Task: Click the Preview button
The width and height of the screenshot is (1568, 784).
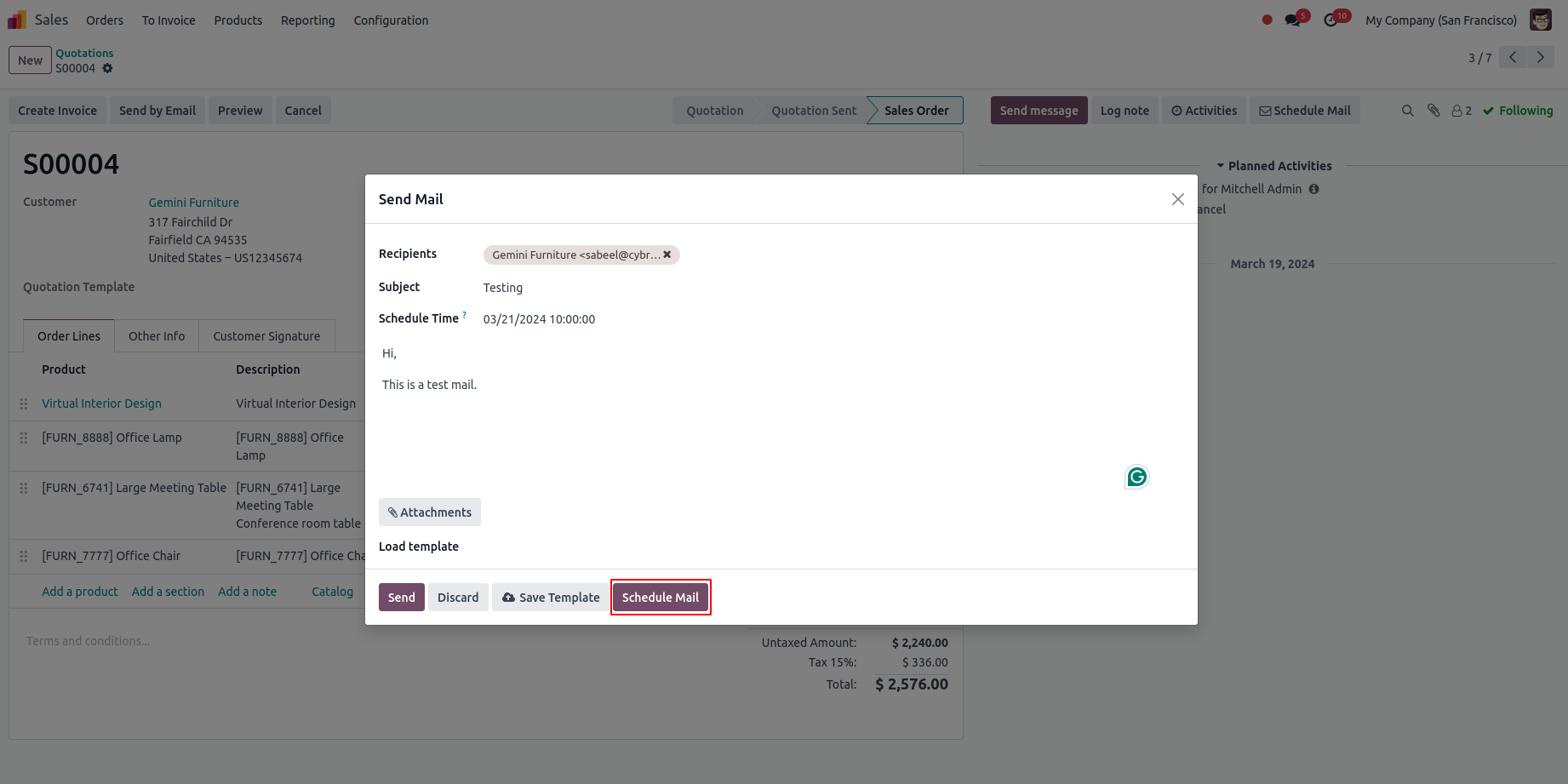Action: click(240, 111)
